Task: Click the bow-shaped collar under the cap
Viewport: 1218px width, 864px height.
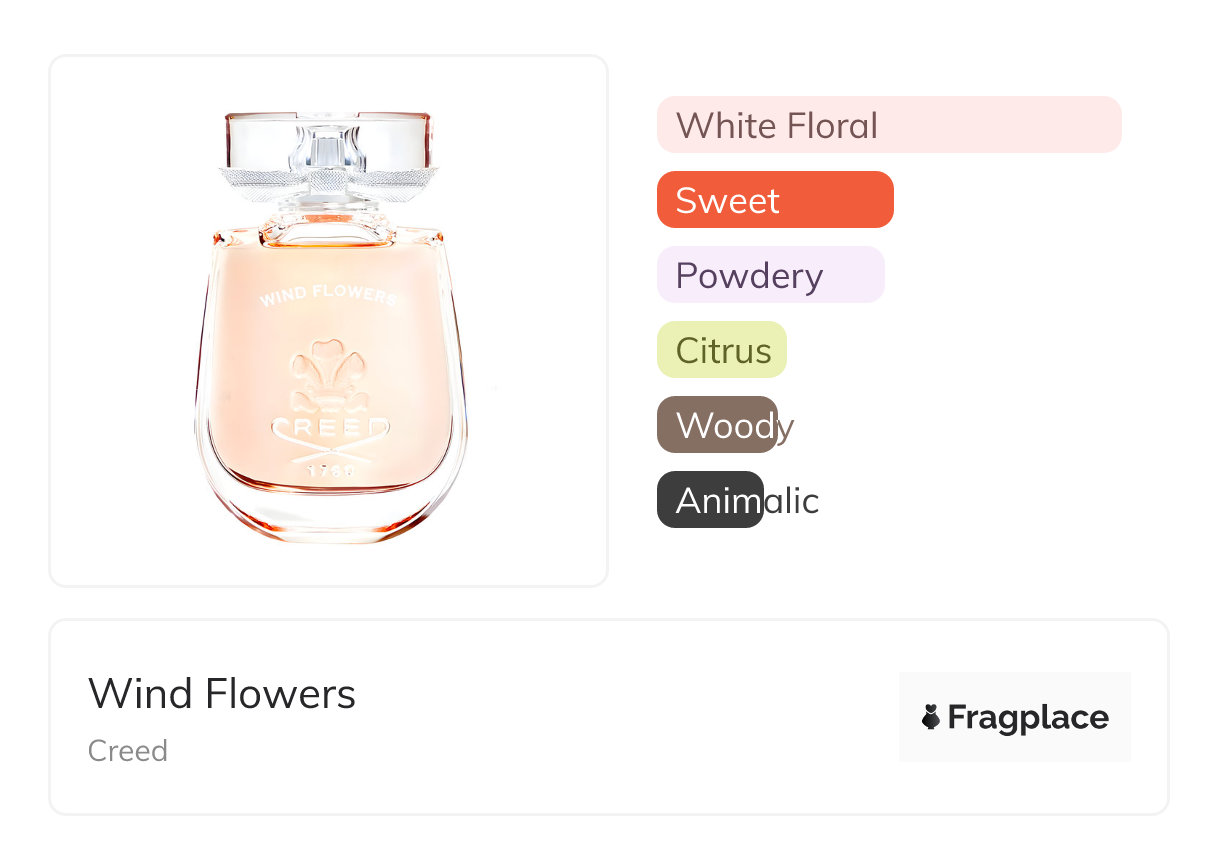Action: pos(328,183)
